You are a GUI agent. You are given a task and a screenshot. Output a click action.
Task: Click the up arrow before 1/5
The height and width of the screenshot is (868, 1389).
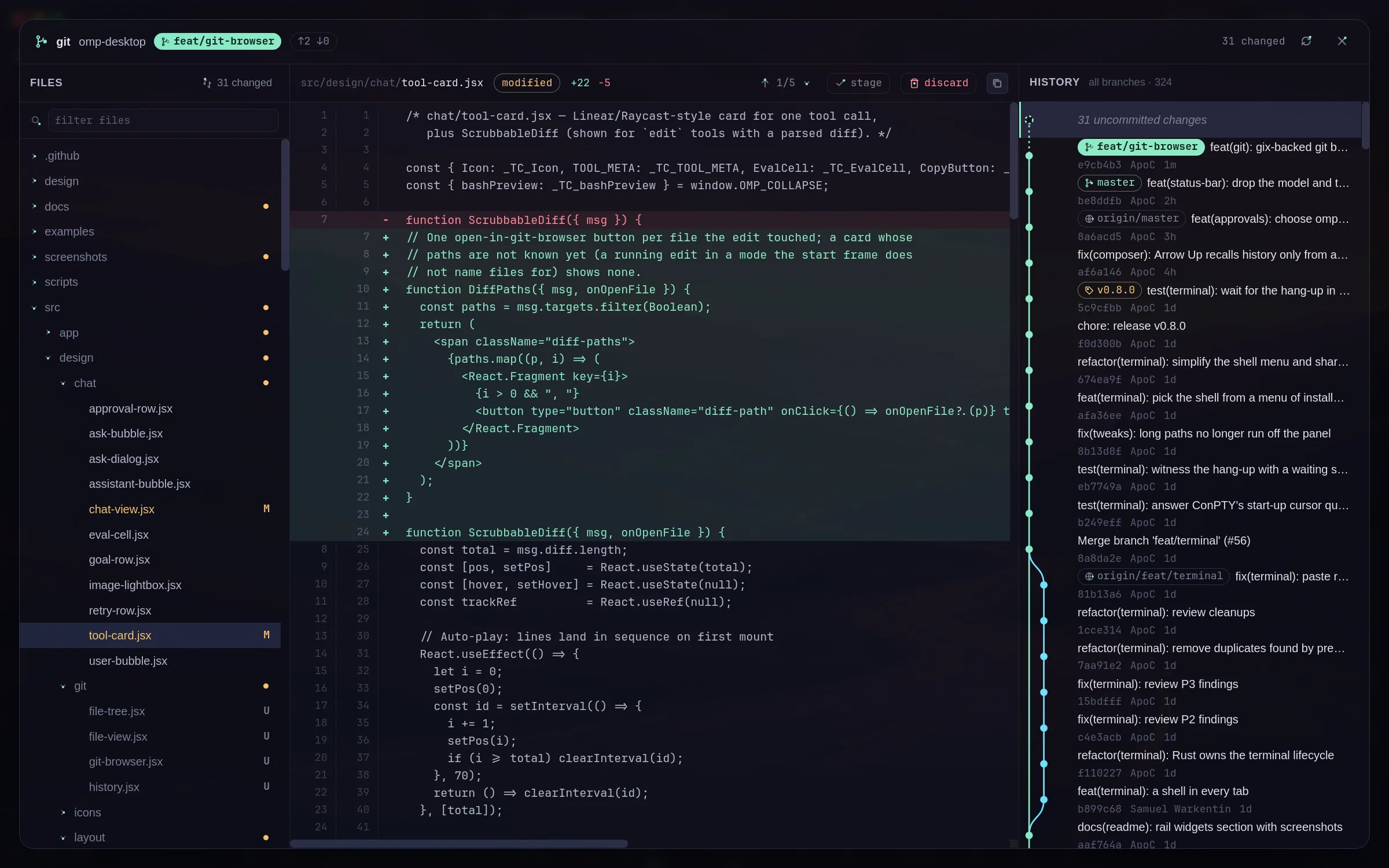[765, 83]
